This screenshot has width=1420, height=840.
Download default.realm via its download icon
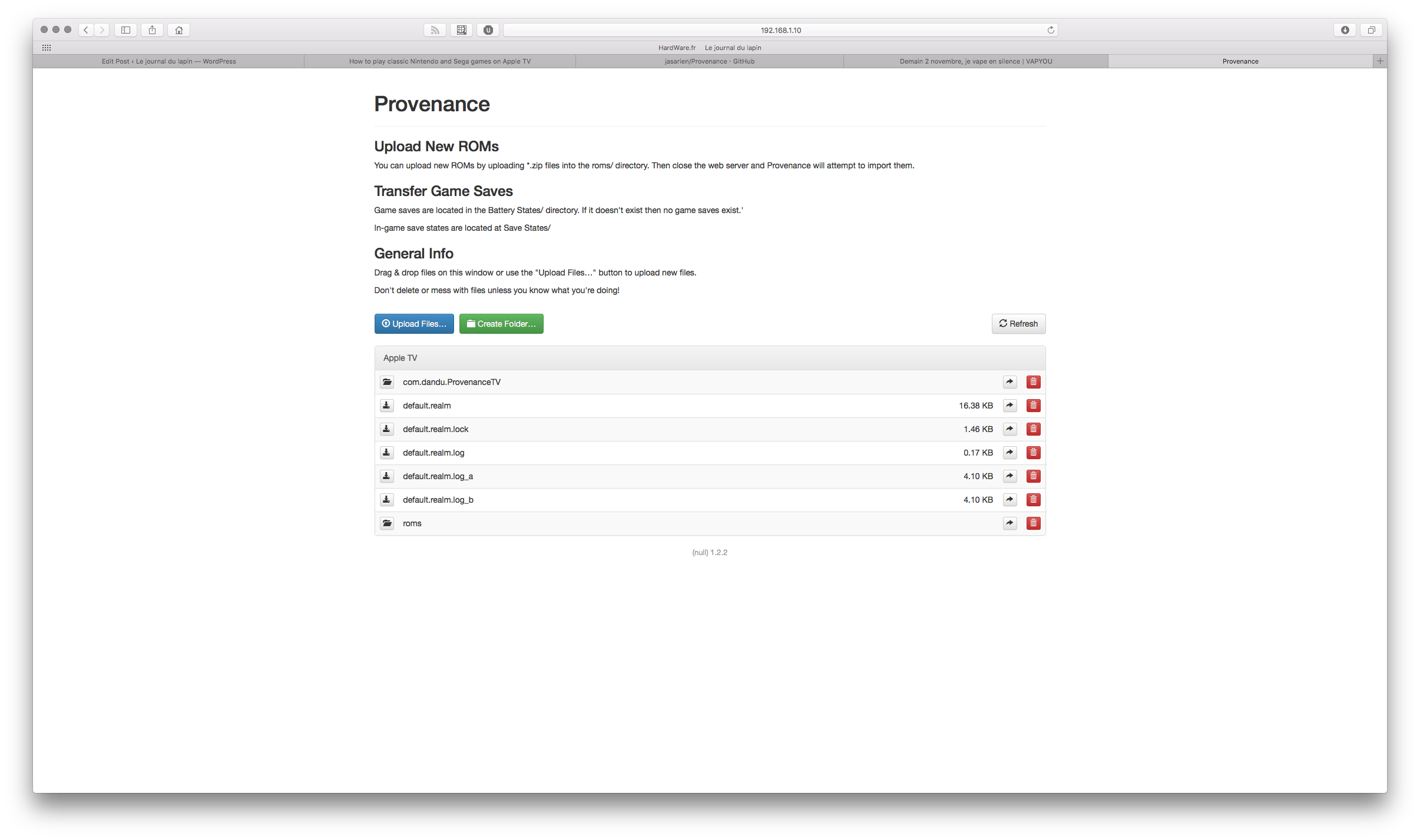(386, 406)
